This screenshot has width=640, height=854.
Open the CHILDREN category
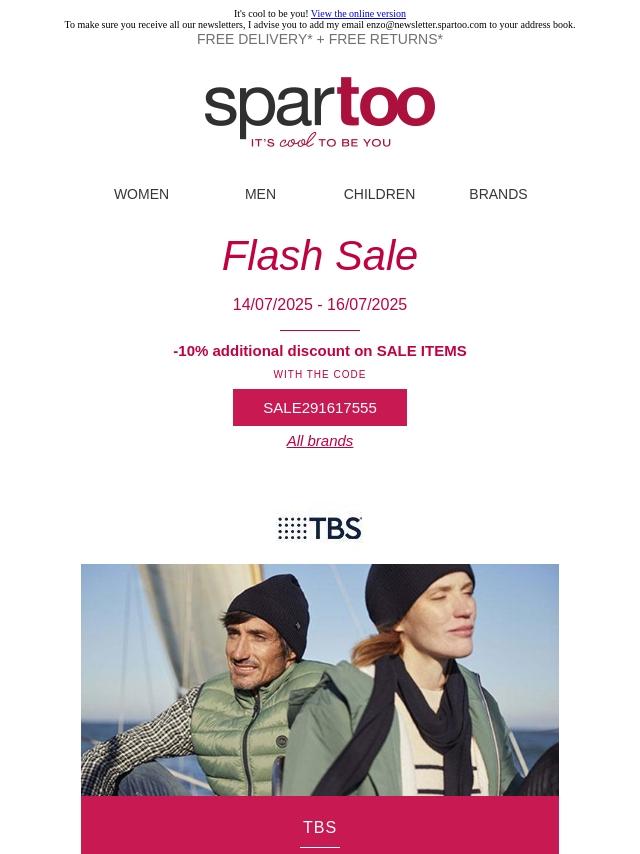(379, 194)
